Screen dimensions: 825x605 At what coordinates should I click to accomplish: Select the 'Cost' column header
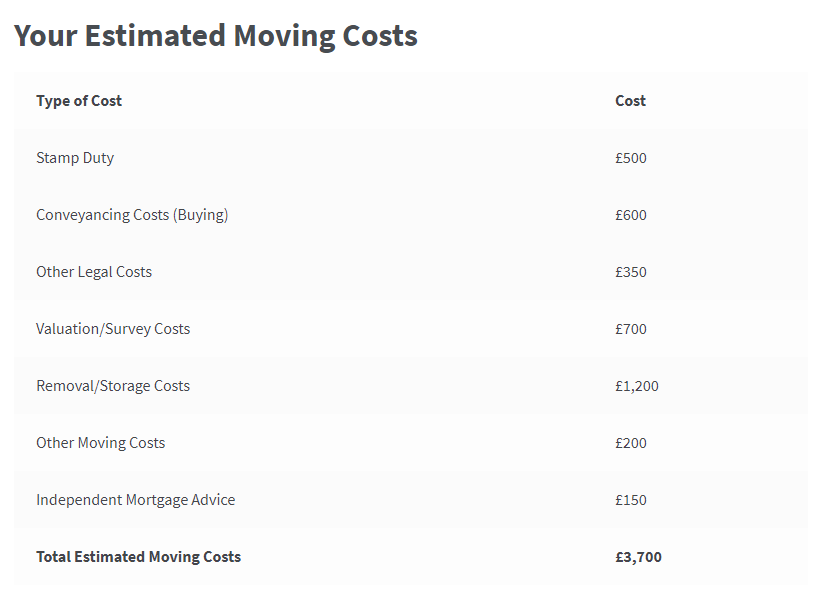[630, 100]
